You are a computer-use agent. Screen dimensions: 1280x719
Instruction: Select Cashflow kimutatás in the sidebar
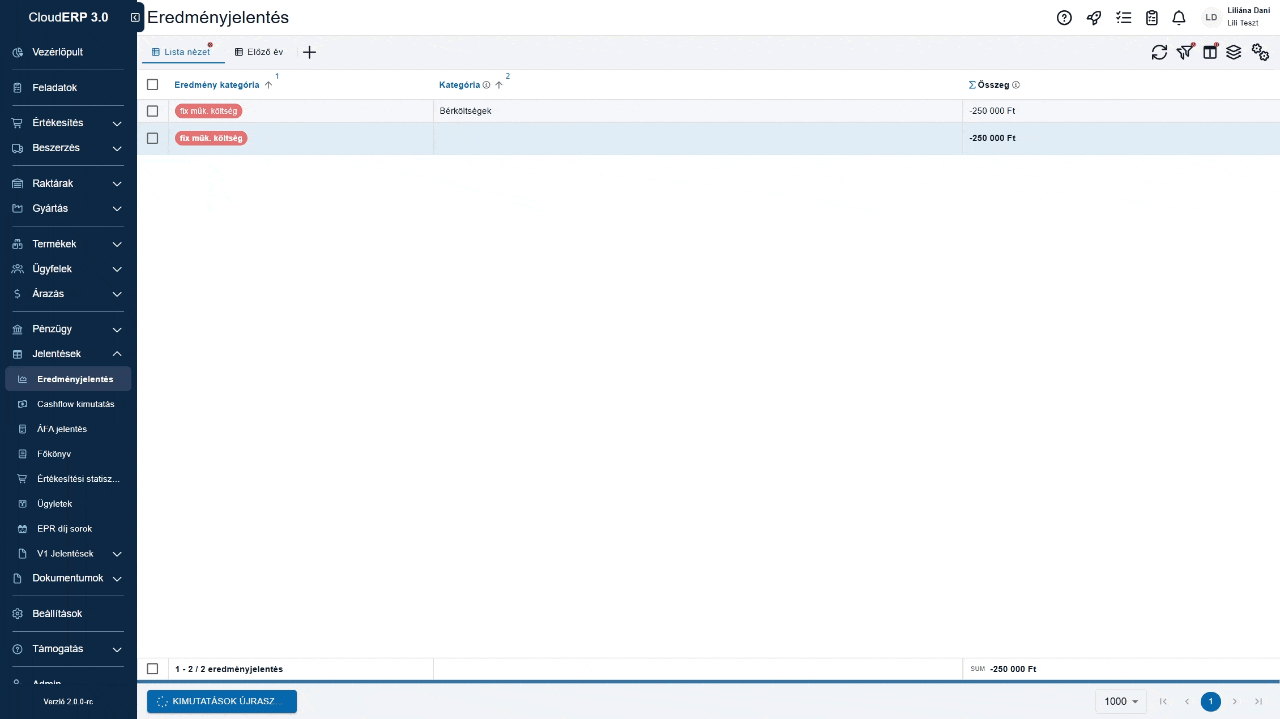[x=76, y=403]
